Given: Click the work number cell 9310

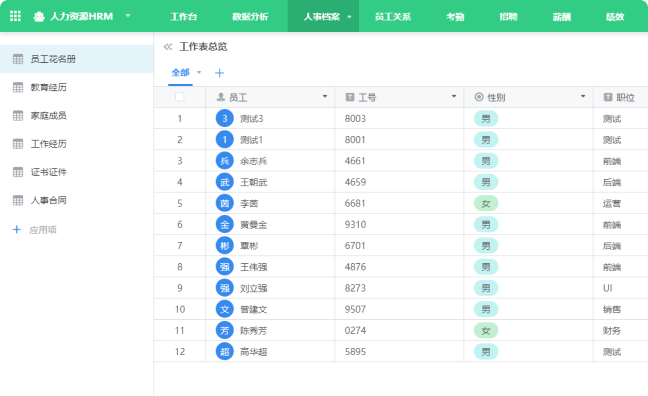Looking at the screenshot, I should [x=399, y=224].
